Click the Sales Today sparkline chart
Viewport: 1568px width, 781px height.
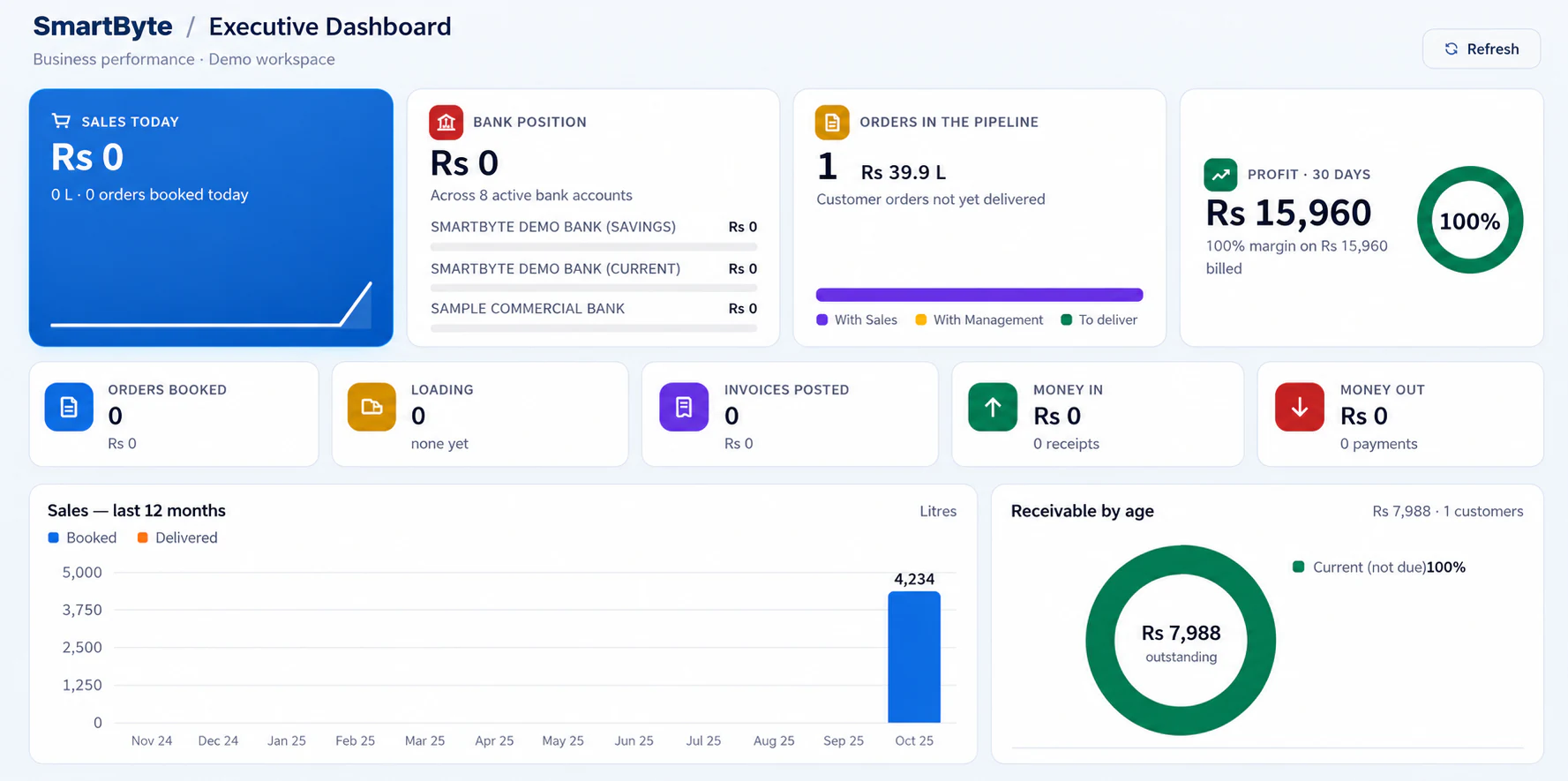211,304
